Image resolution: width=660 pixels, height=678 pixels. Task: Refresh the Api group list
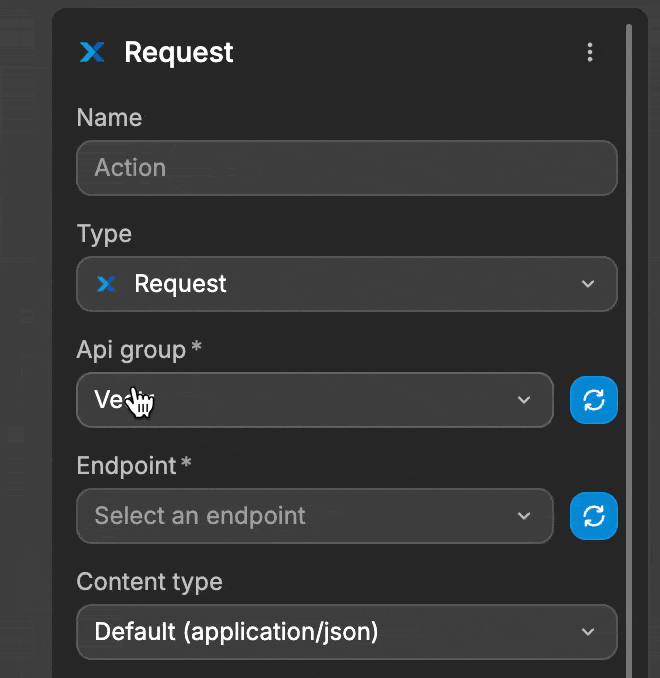[x=594, y=400]
